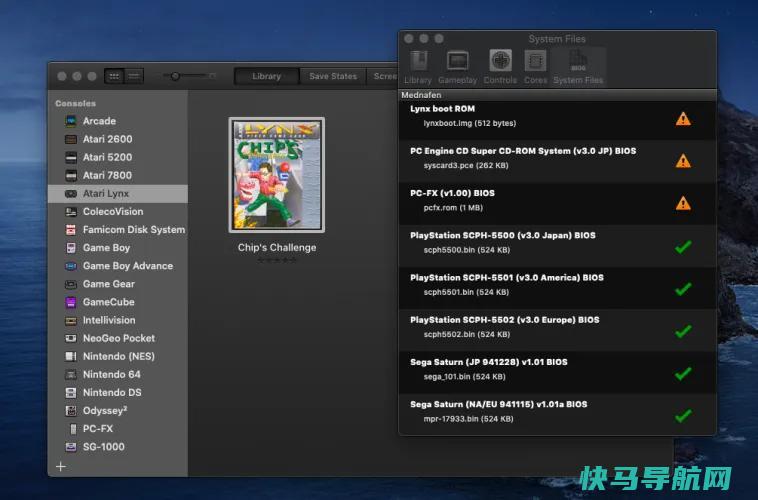Close the System Files window
758x500 pixels.
click(409, 38)
